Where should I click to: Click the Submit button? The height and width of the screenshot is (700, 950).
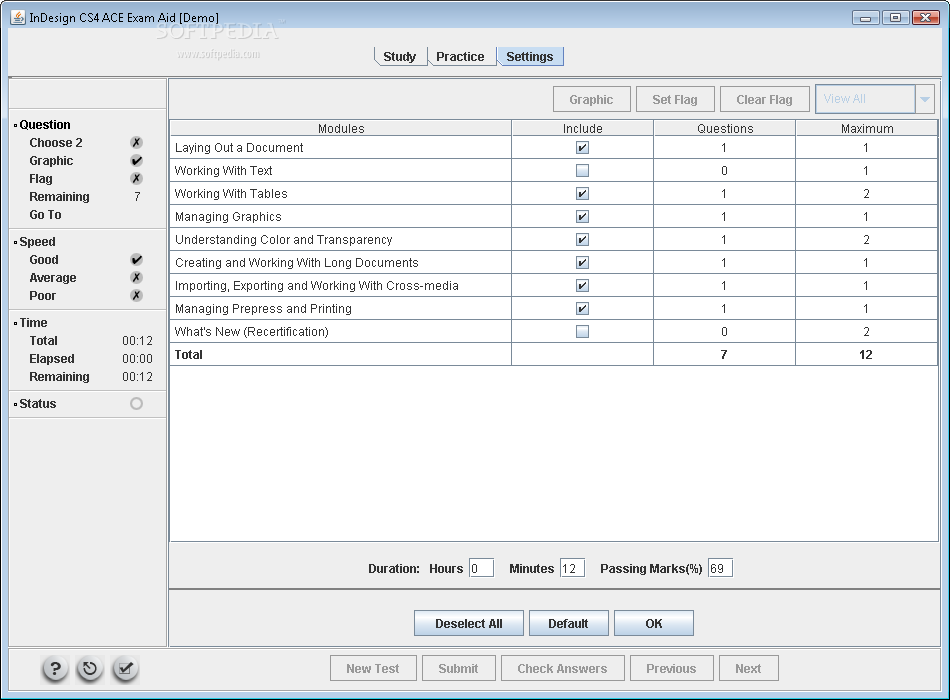[459, 668]
